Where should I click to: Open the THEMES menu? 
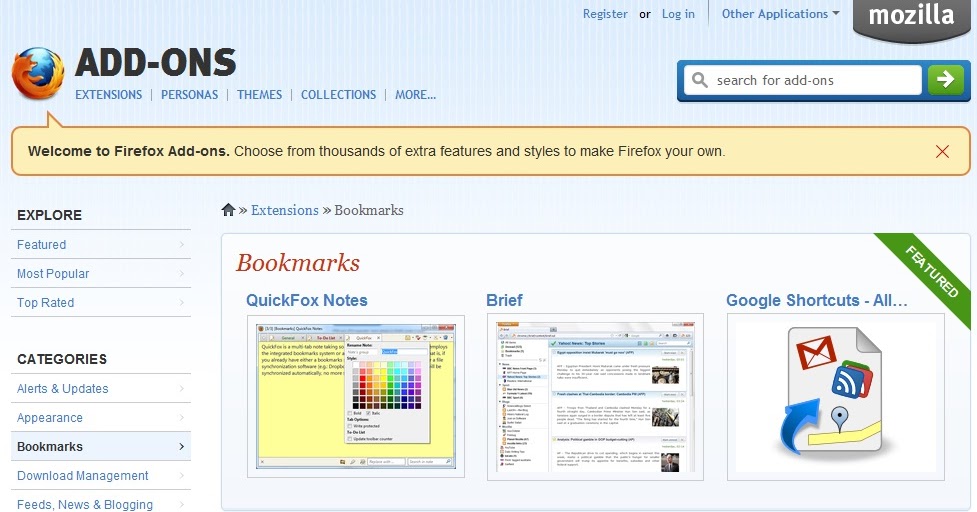point(259,95)
